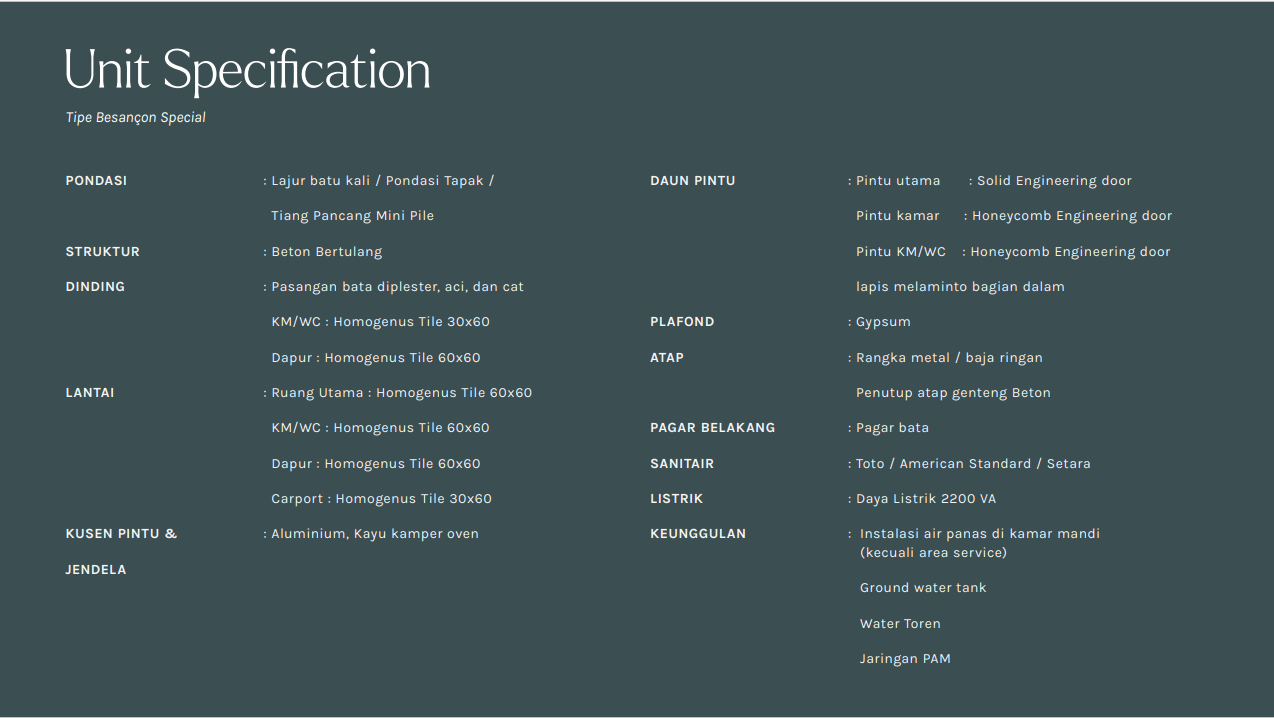Select Pasangan bata diplester, aci, dan cat

click(x=397, y=287)
